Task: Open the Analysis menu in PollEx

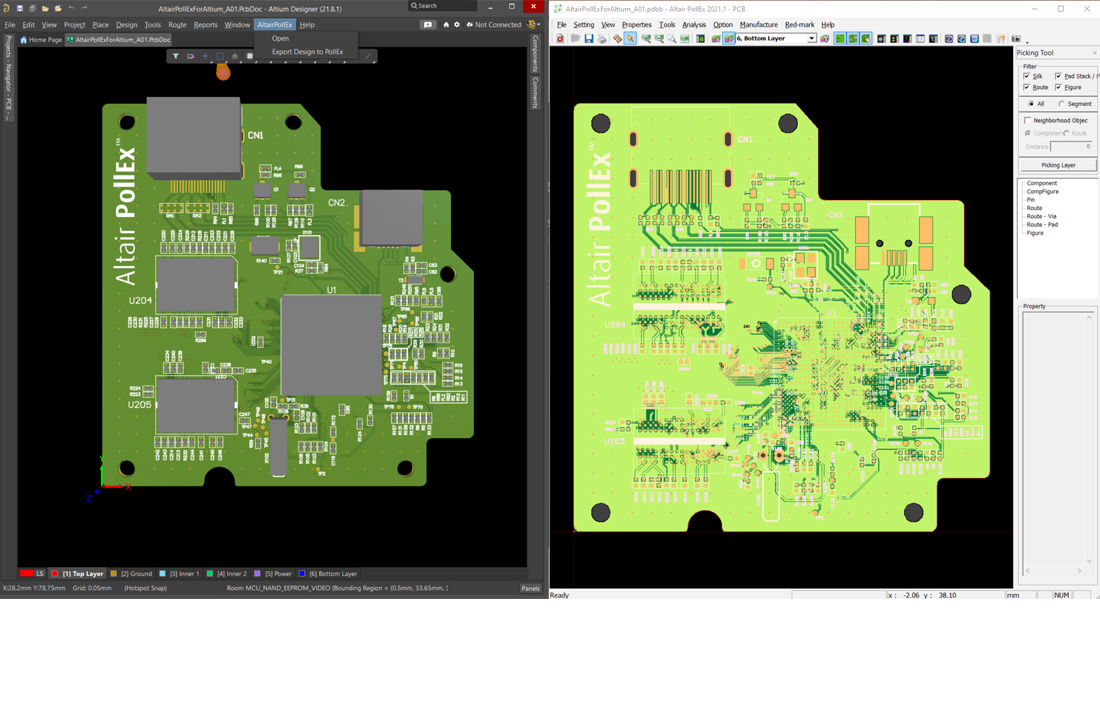Action: click(x=694, y=25)
